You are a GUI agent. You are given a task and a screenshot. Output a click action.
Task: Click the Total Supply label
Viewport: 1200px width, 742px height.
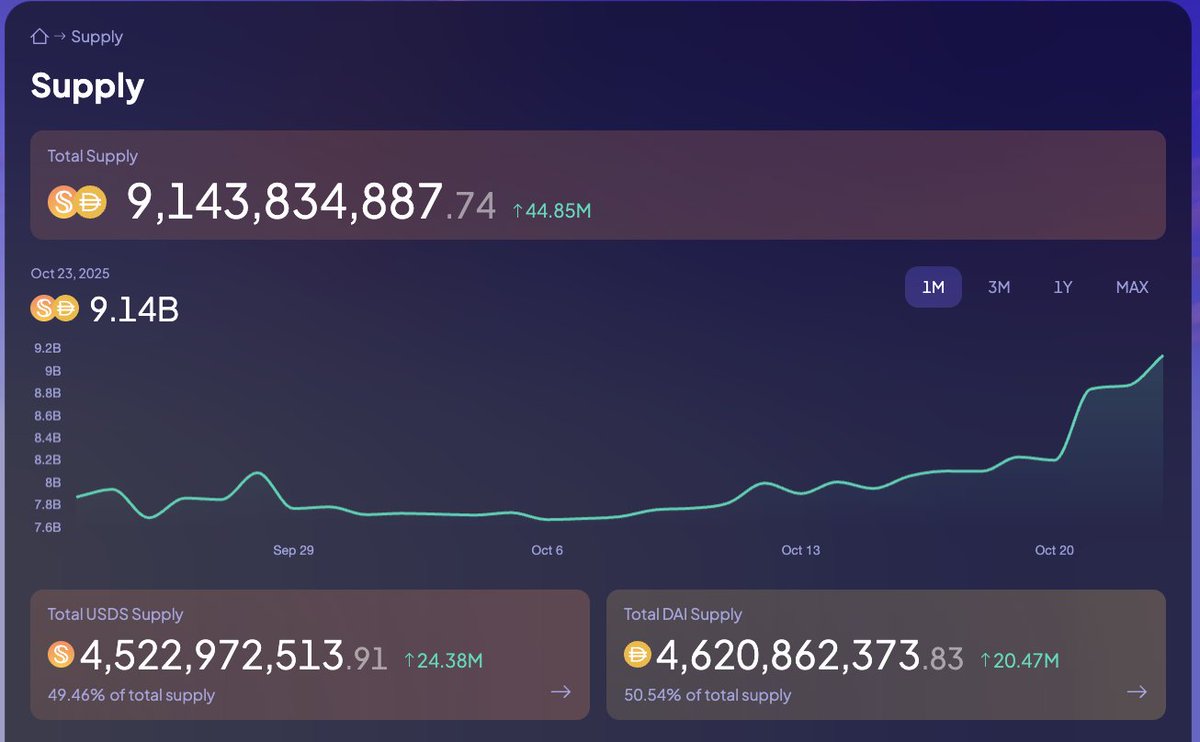pyautogui.click(x=93, y=156)
